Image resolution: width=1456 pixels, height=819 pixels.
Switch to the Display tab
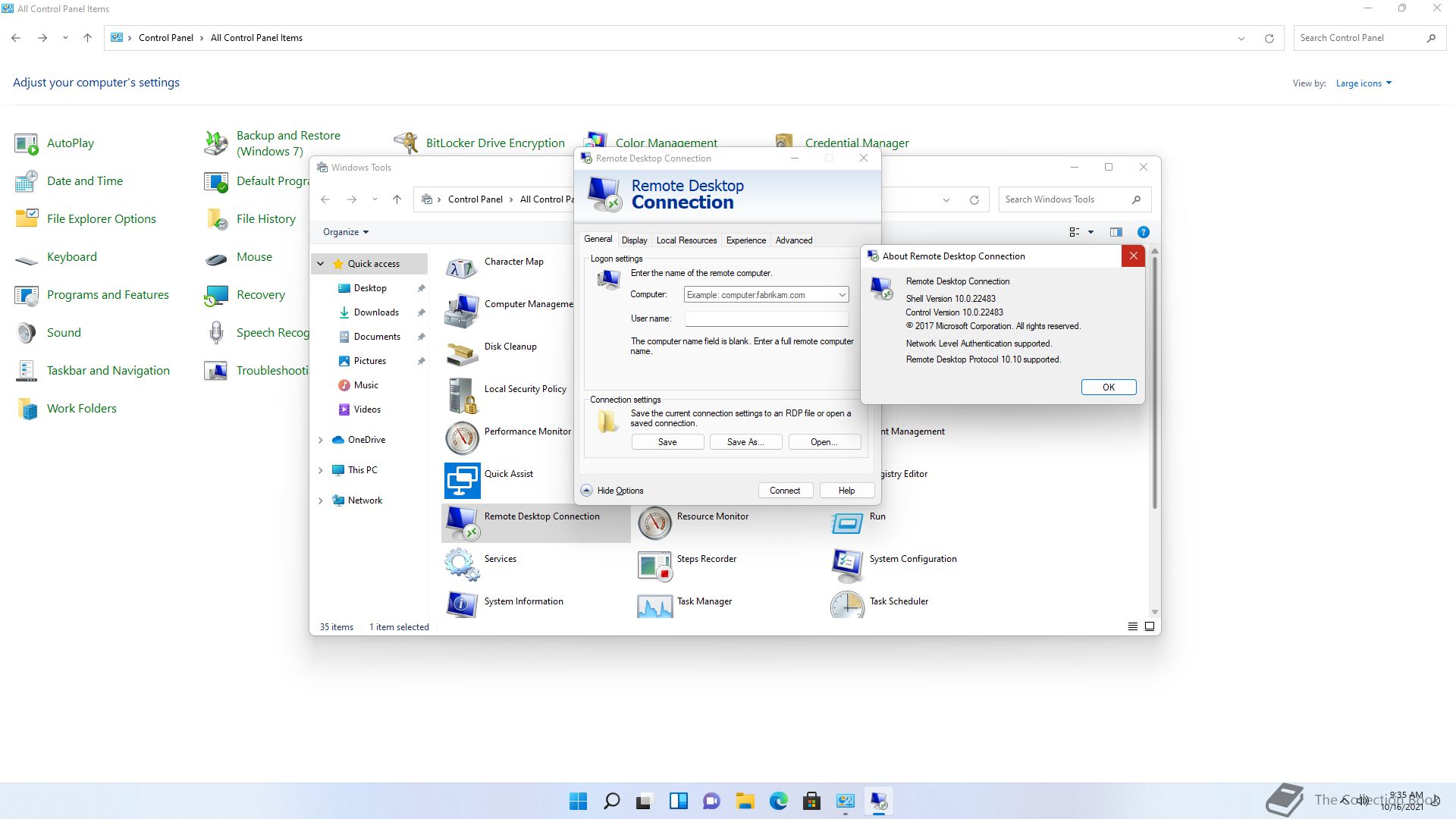(634, 240)
